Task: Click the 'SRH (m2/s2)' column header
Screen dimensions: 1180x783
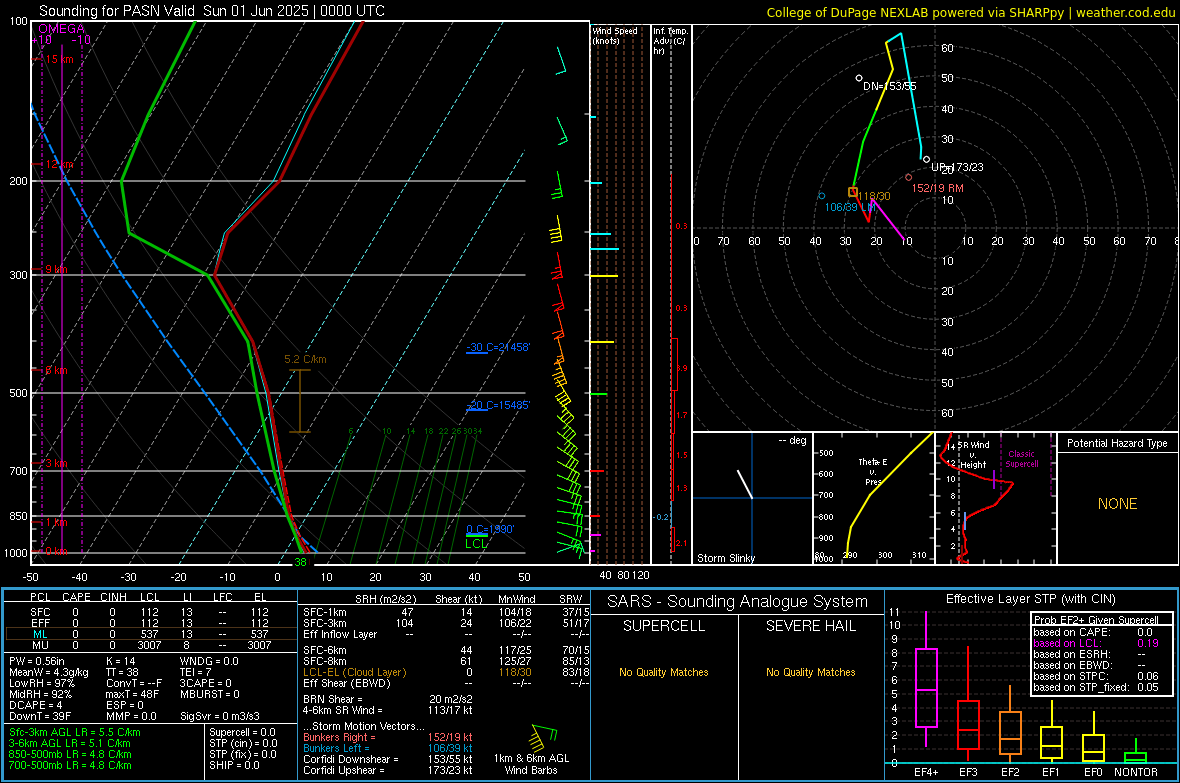Action: (385, 599)
